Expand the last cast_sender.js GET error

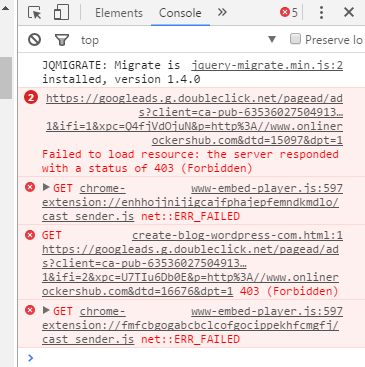[46, 310]
